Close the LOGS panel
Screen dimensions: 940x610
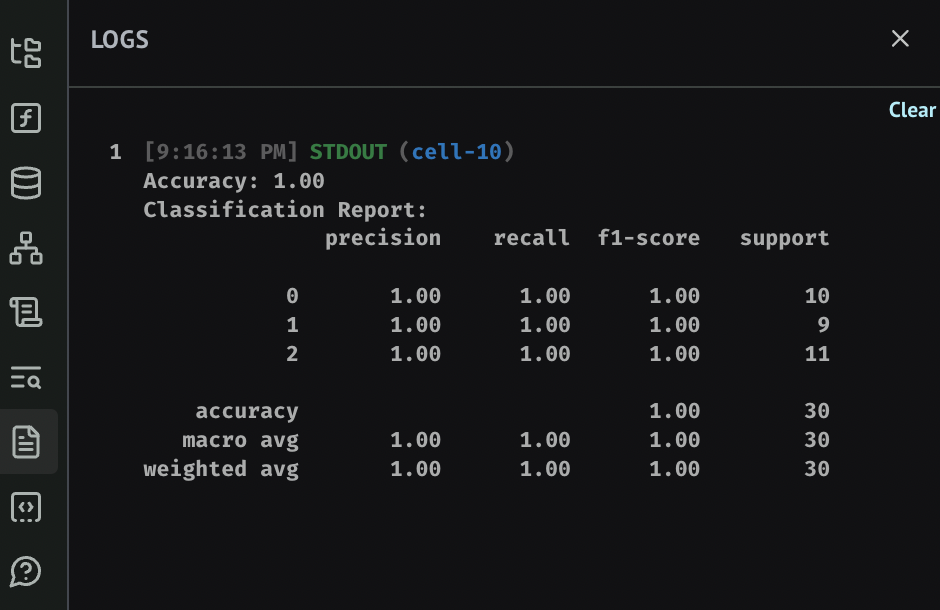[900, 39]
